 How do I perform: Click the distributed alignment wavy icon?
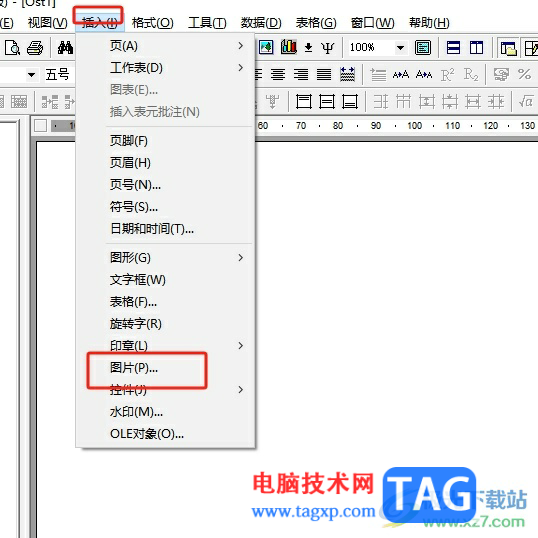(x=347, y=74)
